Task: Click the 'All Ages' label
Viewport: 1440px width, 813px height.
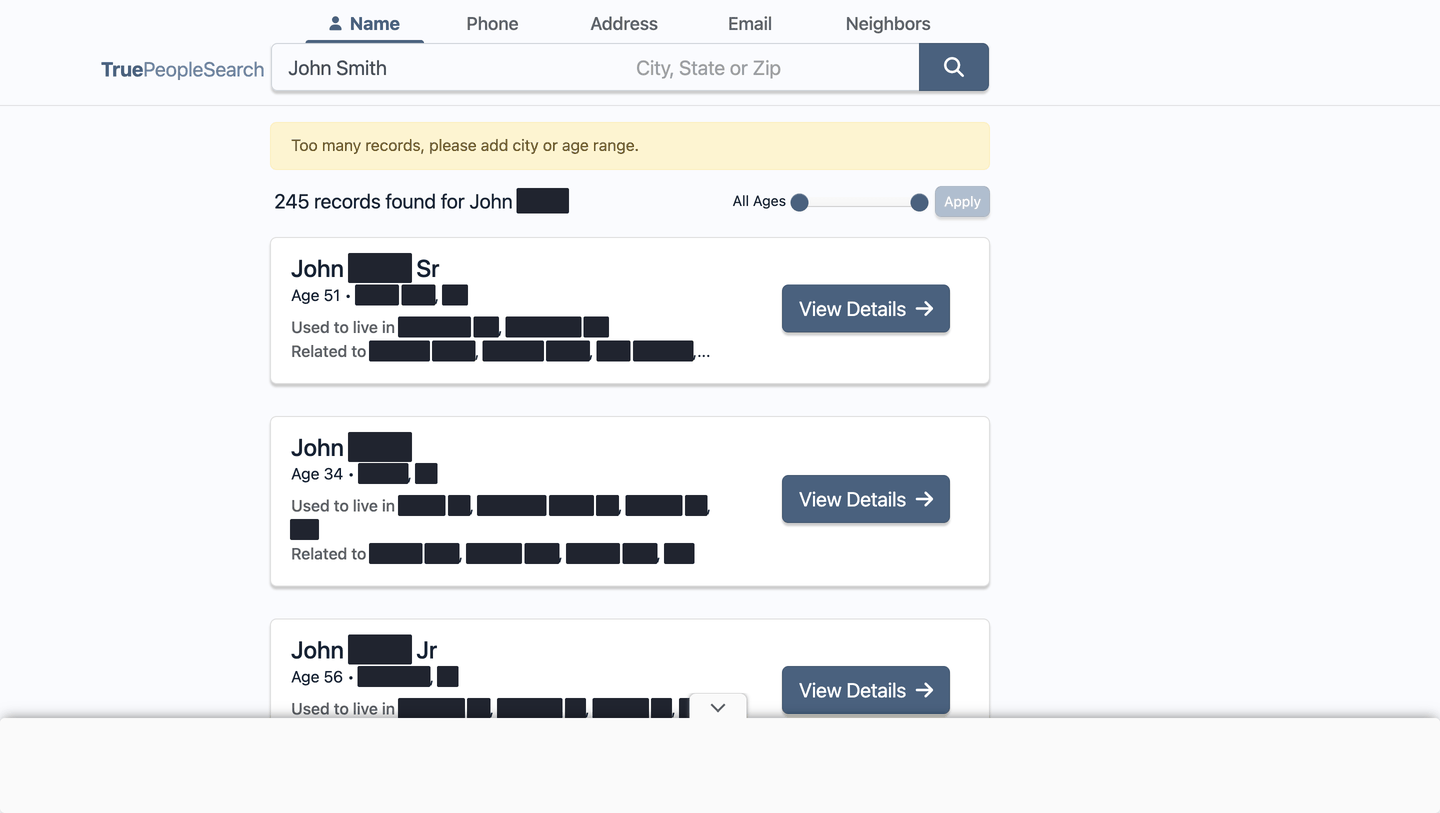Action: tap(759, 201)
